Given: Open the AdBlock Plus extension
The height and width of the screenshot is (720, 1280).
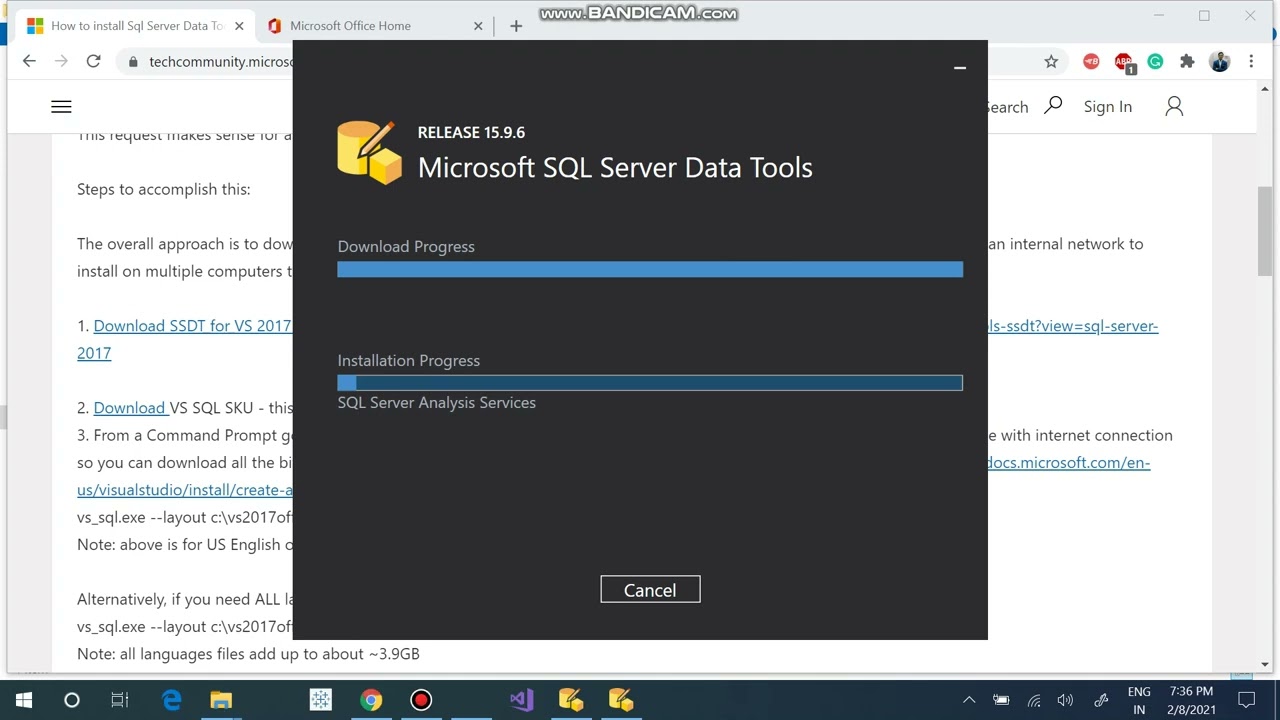Looking at the screenshot, I should (x=1124, y=62).
